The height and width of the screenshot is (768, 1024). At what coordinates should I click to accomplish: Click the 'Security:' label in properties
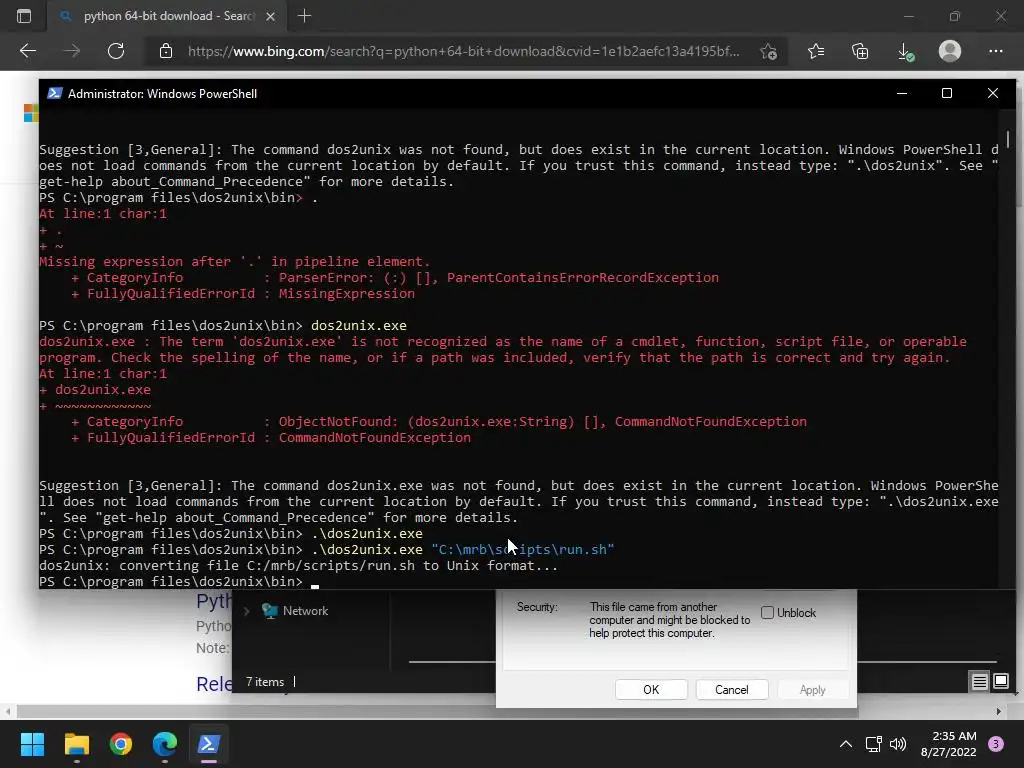pos(537,607)
